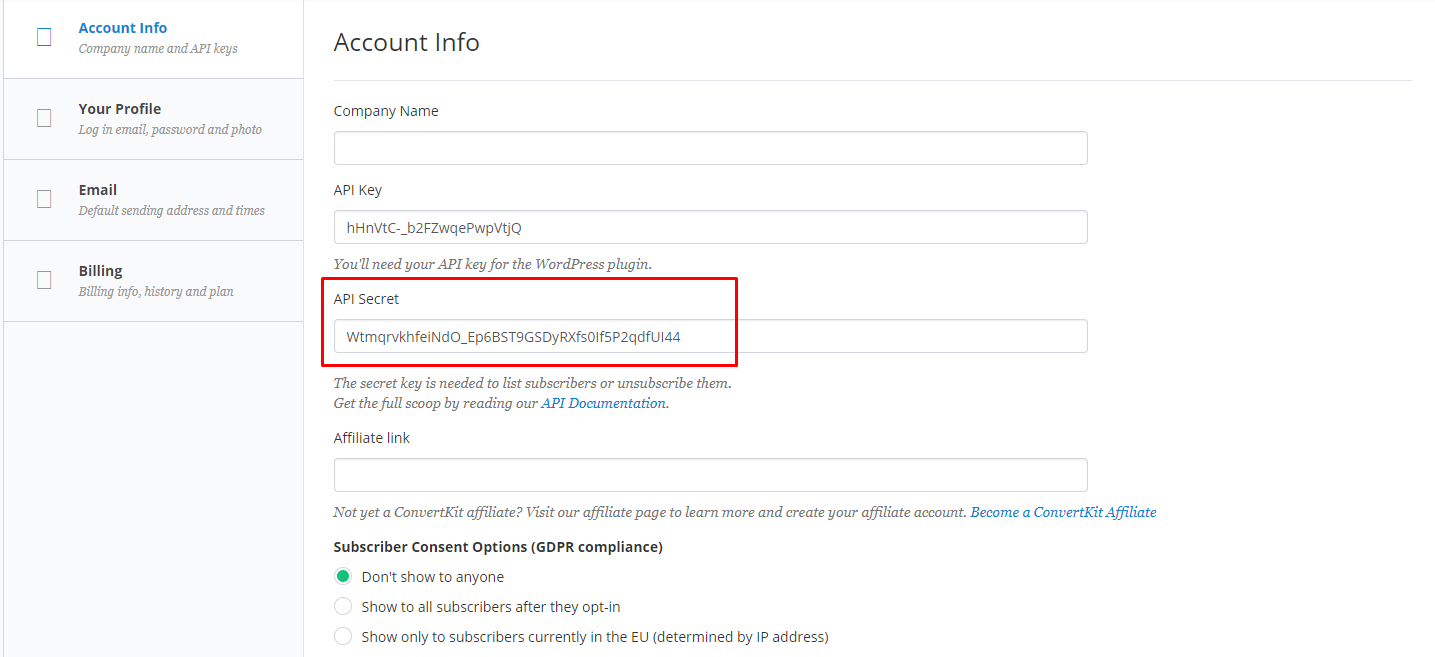Screen dimensions: 1435x657
Task: Switch to the Email settings section
Action: pos(153,200)
